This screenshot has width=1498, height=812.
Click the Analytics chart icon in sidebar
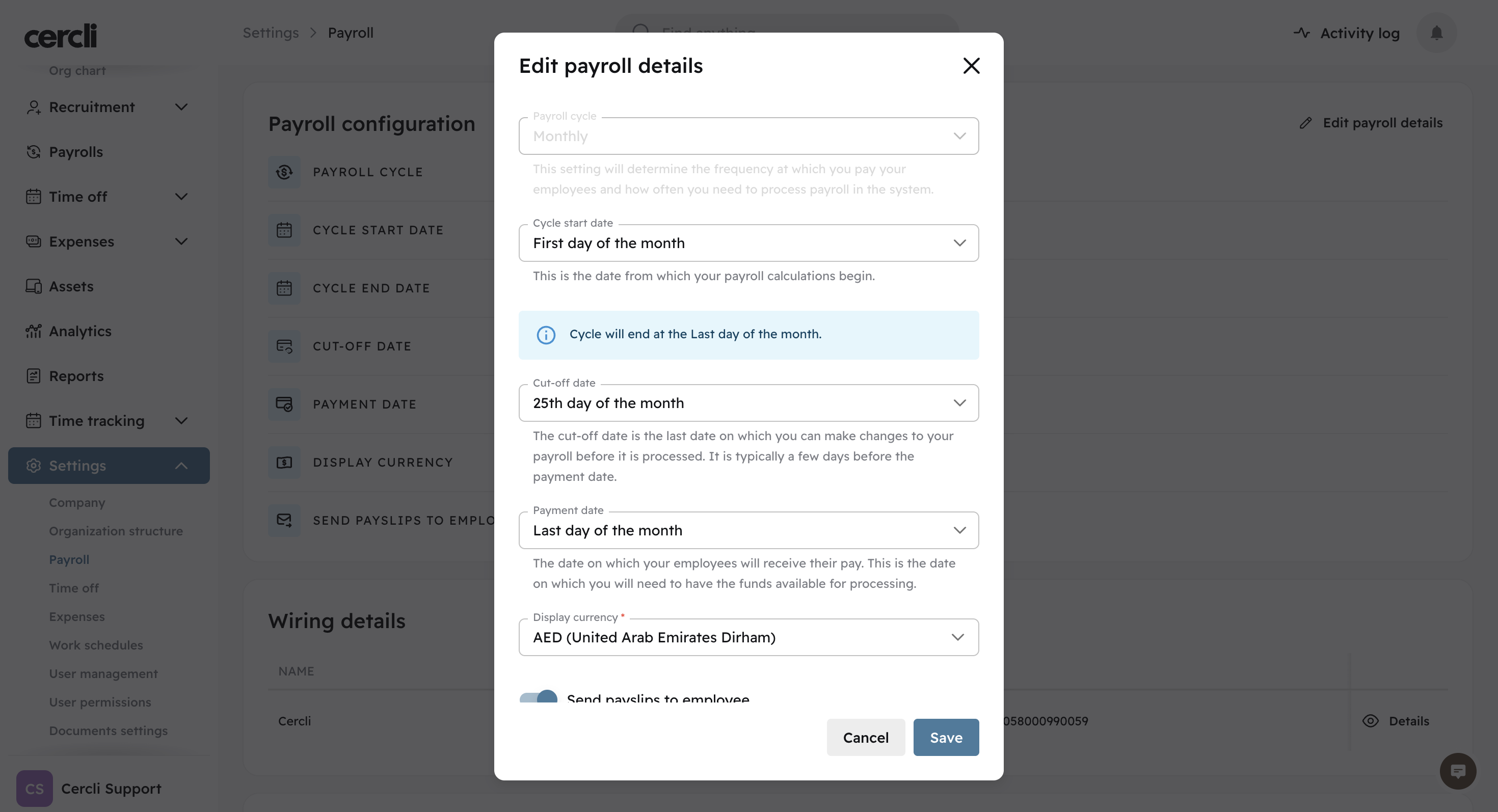(34, 331)
